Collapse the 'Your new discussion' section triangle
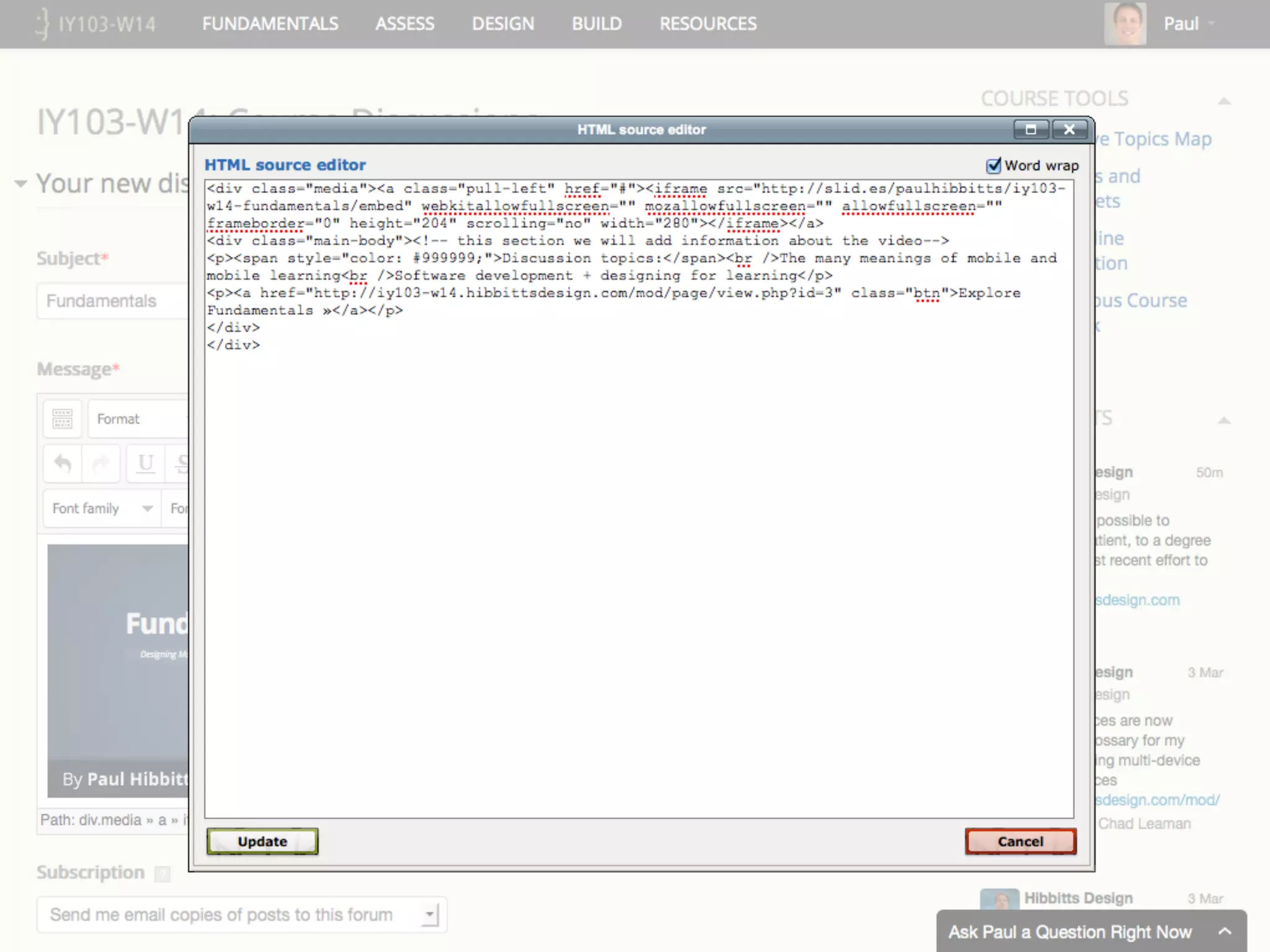Screen dimensions: 1270x952 click(21, 183)
